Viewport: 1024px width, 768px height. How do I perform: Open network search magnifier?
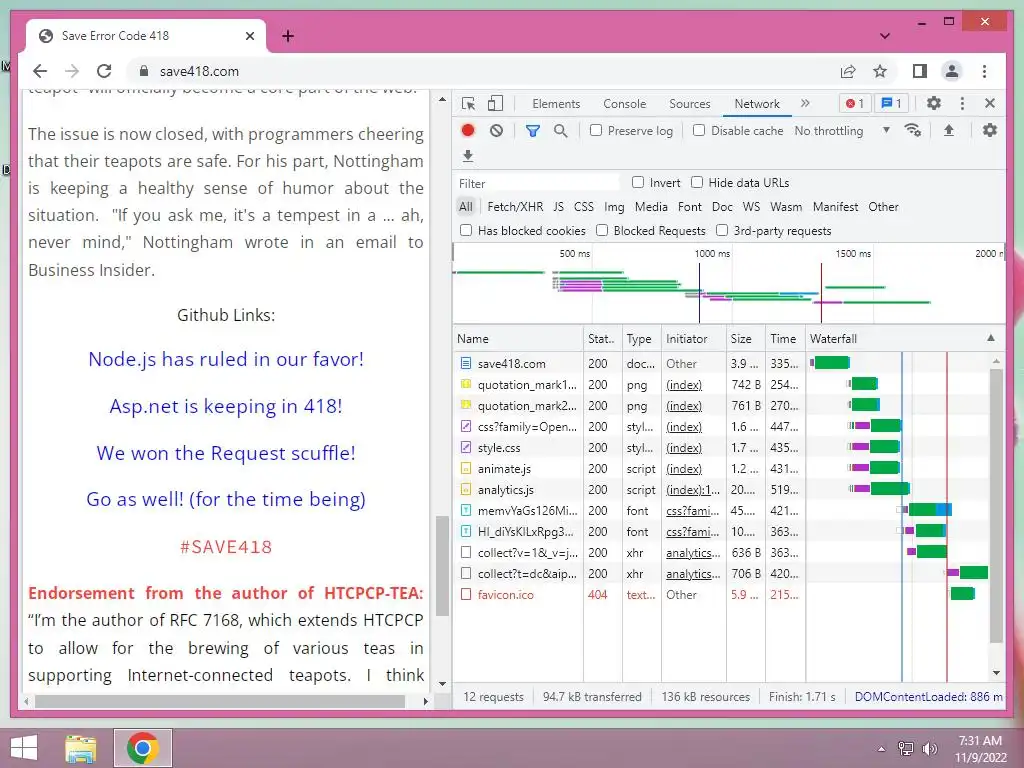click(x=560, y=131)
